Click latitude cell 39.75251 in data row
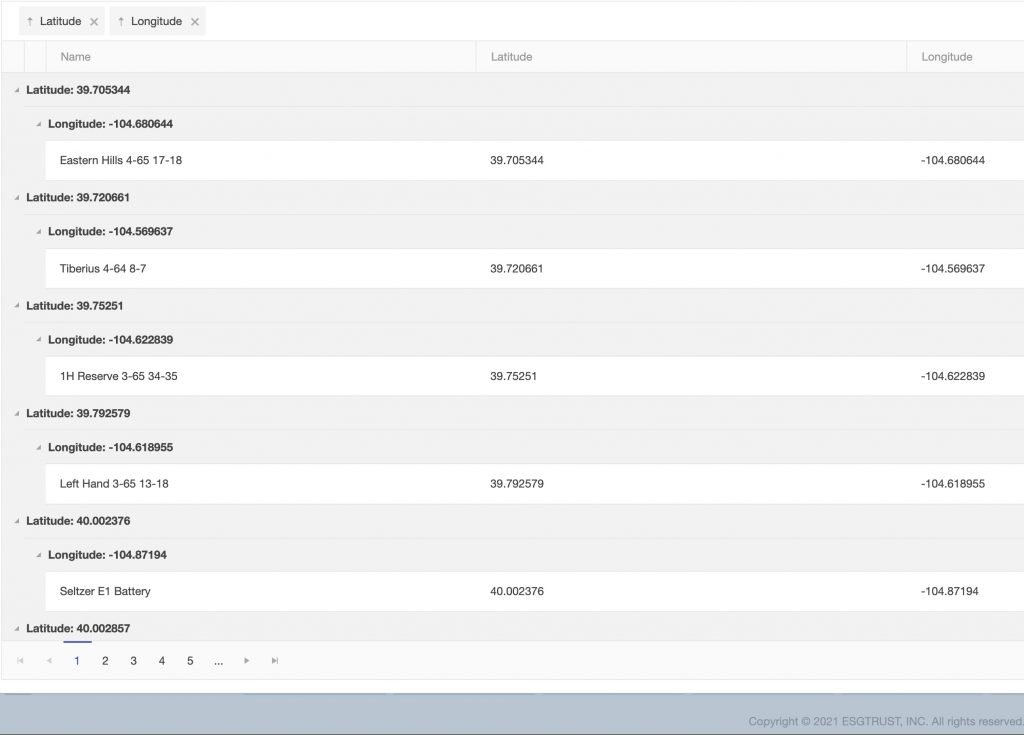Screen dimensions: 1024x735 pyautogui.click(x=513, y=376)
